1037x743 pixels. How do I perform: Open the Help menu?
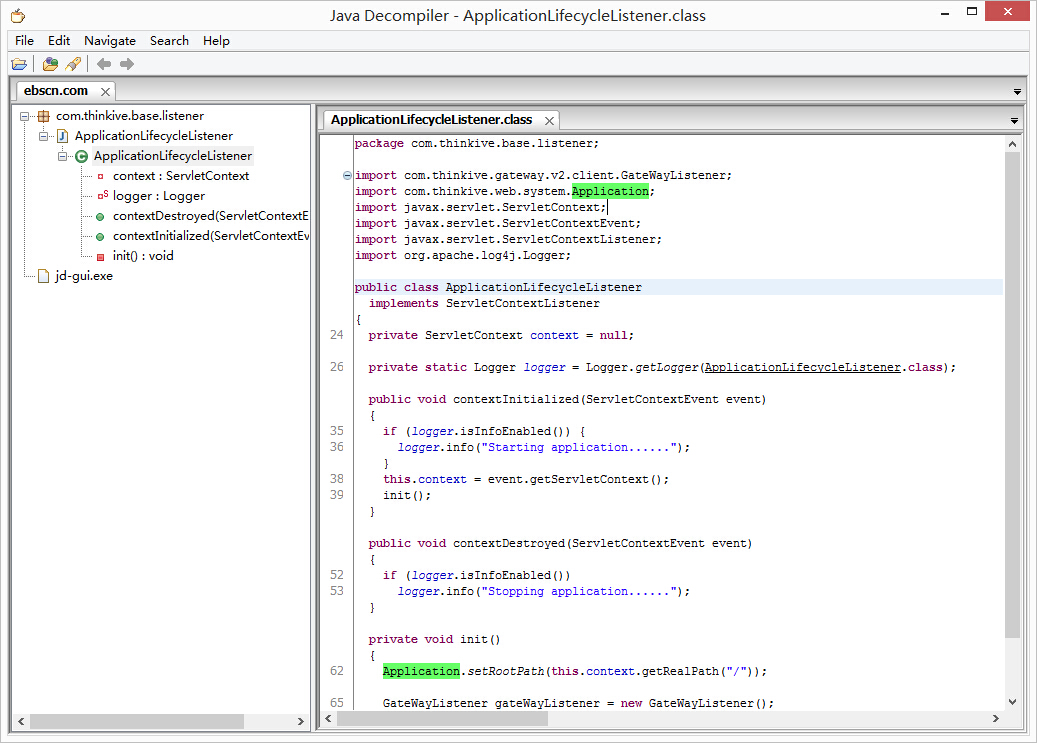coord(216,40)
